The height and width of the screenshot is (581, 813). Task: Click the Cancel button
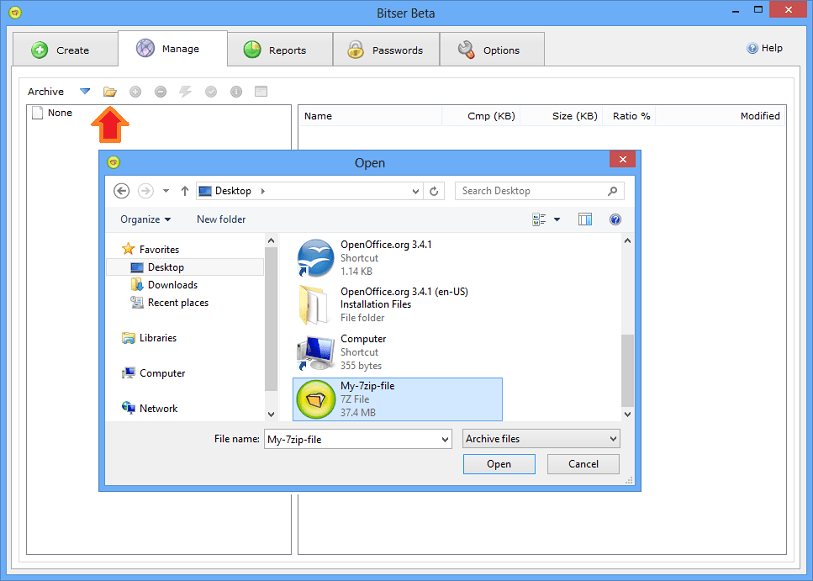click(583, 464)
